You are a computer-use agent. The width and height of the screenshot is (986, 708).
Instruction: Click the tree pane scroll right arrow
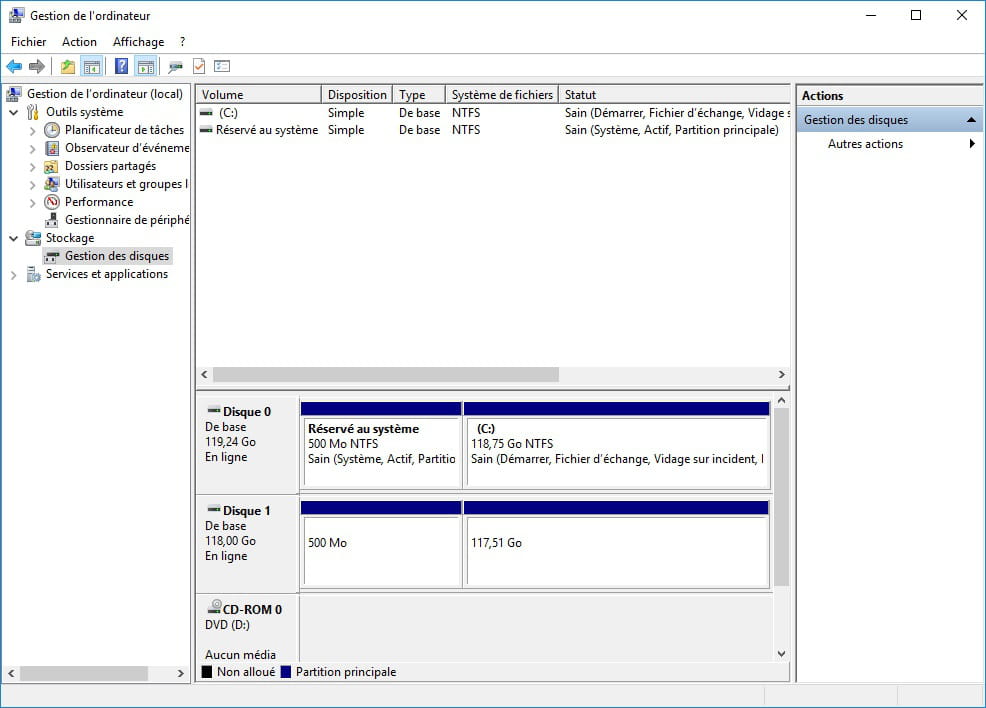click(181, 673)
